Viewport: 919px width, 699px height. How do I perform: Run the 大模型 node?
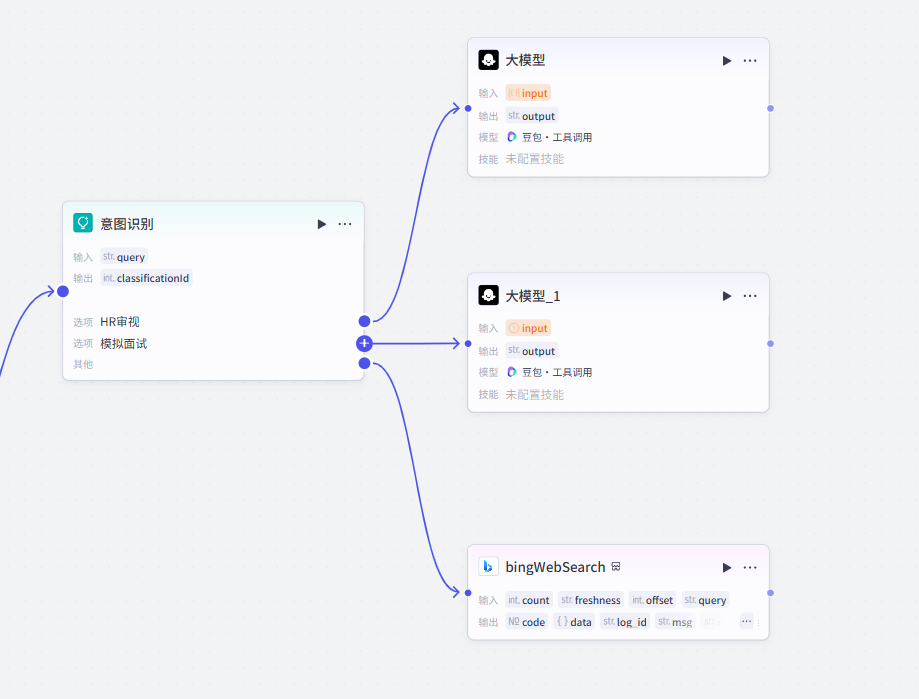(727, 61)
